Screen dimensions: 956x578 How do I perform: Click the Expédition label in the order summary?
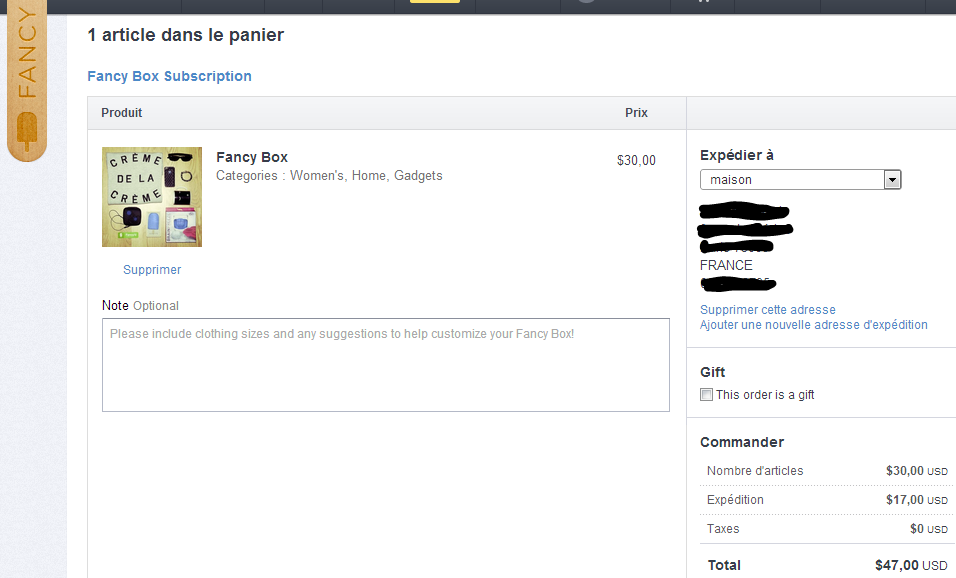(734, 500)
